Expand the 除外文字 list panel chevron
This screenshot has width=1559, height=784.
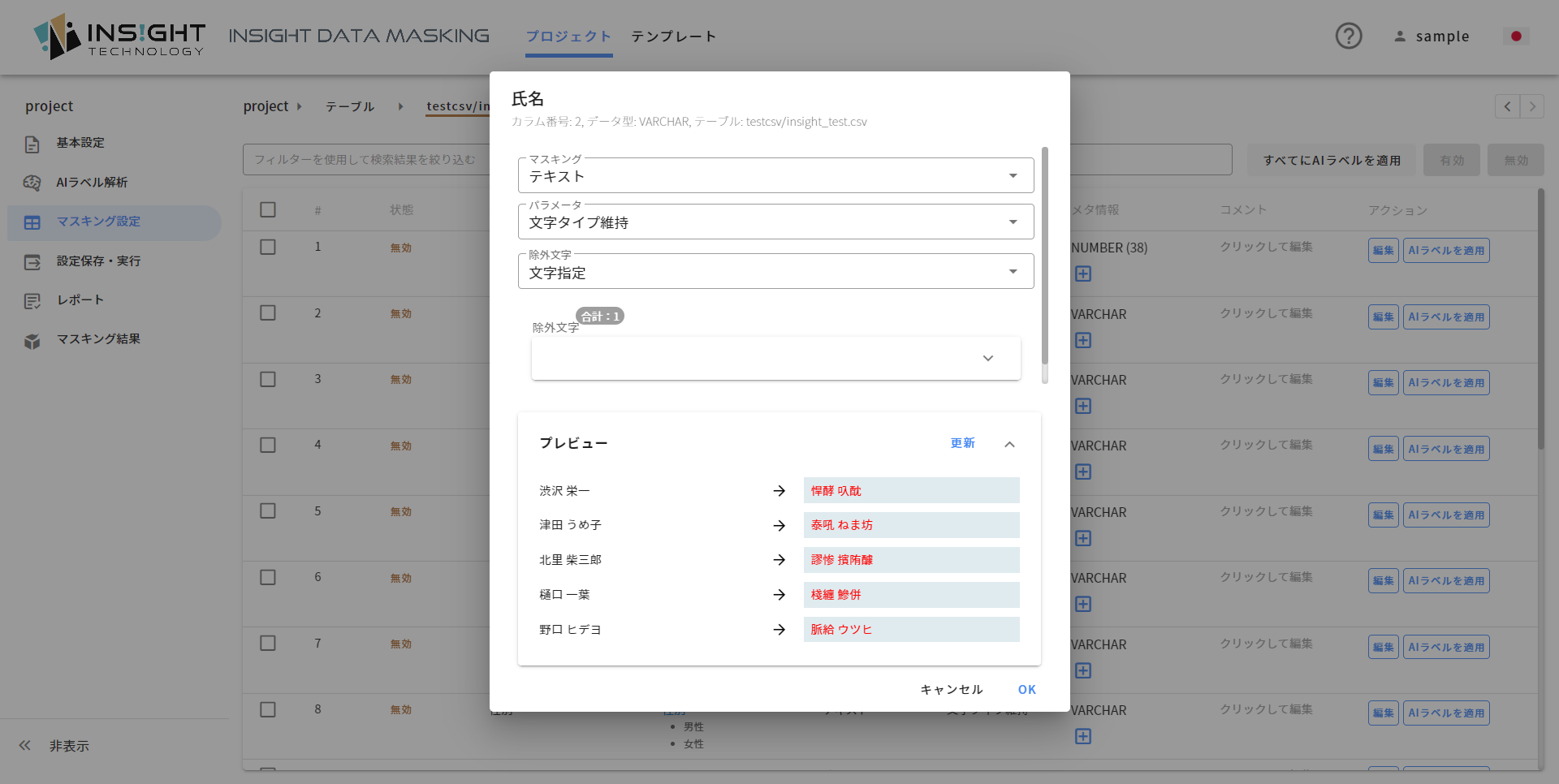click(988, 359)
